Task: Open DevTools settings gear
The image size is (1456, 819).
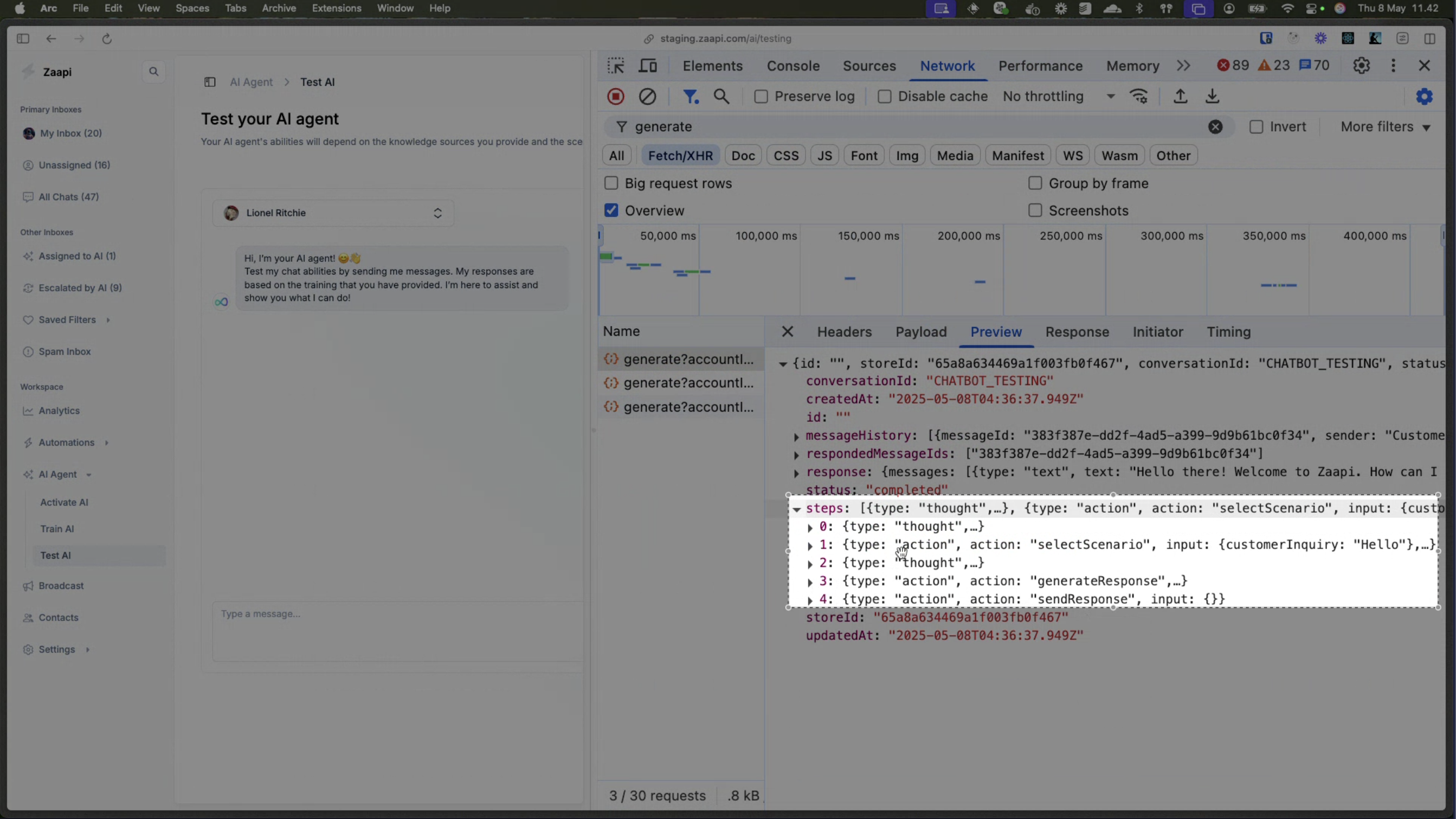Action: point(1361,66)
